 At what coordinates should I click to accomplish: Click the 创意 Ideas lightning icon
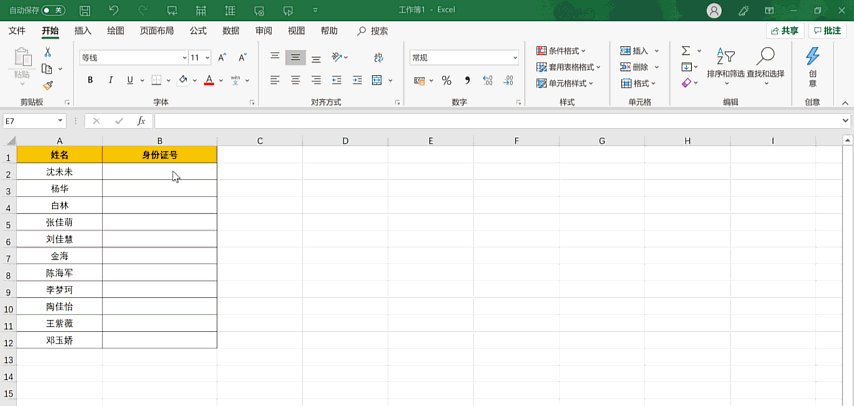click(x=812, y=64)
